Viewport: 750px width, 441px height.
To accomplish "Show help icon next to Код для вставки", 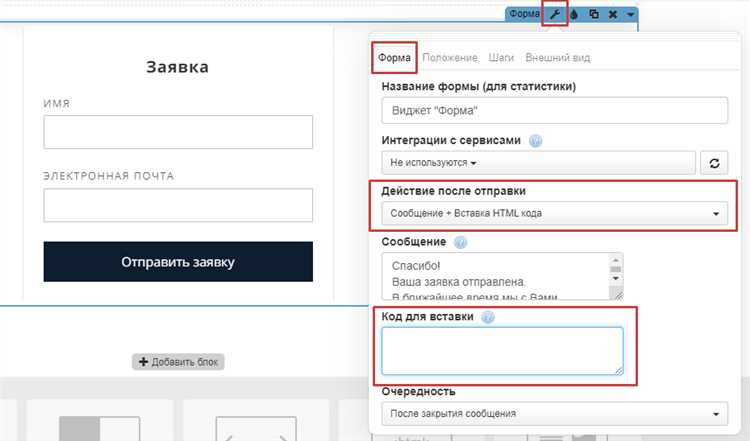I will point(487,317).
